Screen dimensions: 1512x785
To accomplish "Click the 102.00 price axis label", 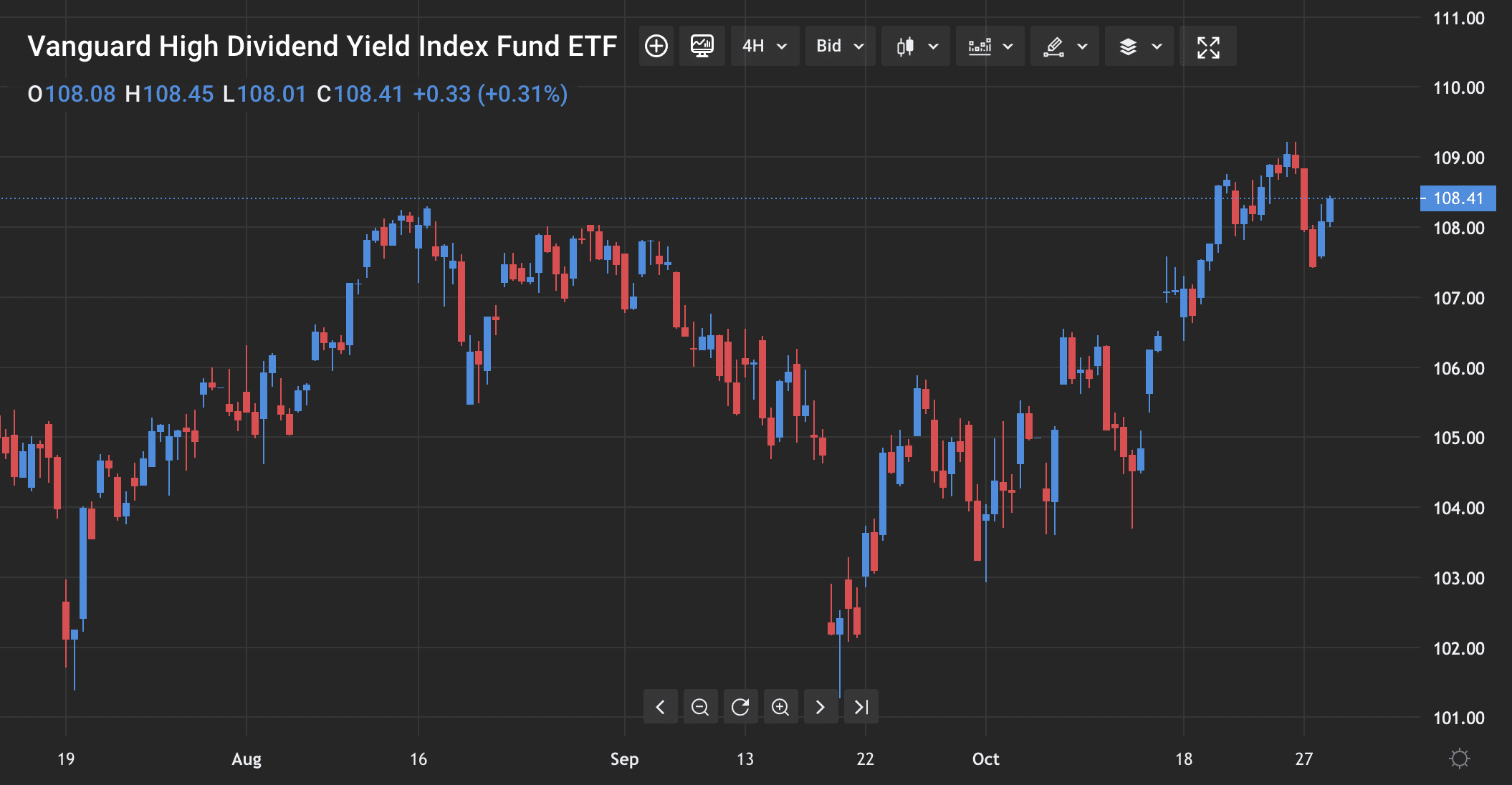I will 1458,649.
